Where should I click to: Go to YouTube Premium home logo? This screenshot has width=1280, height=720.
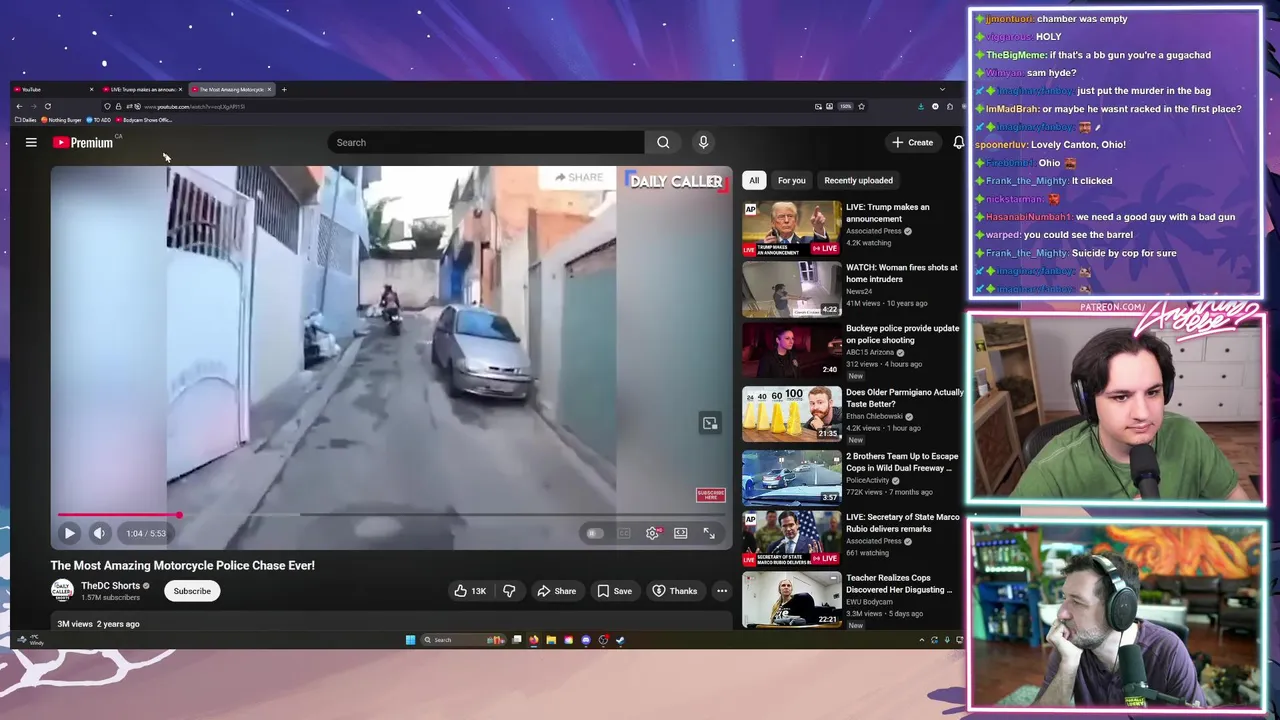[x=83, y=142]
